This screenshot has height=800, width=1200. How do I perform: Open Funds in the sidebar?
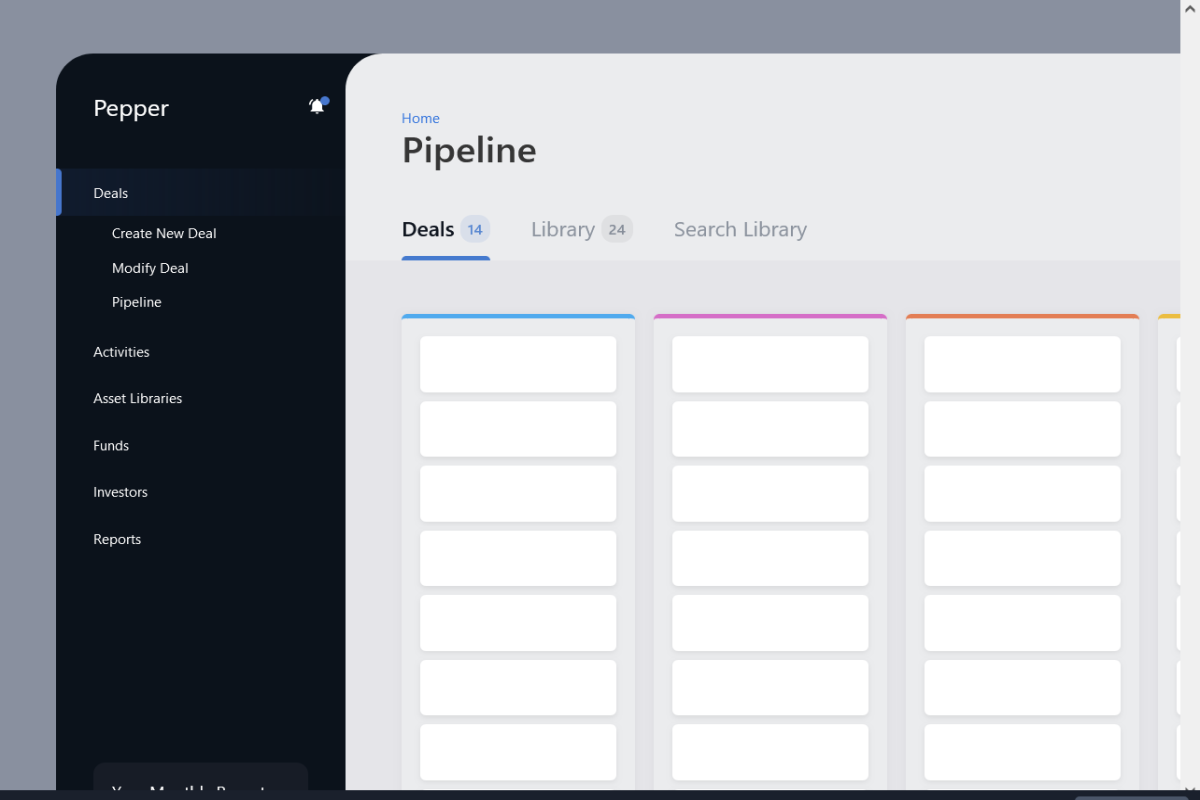click(x=111, y=445)
